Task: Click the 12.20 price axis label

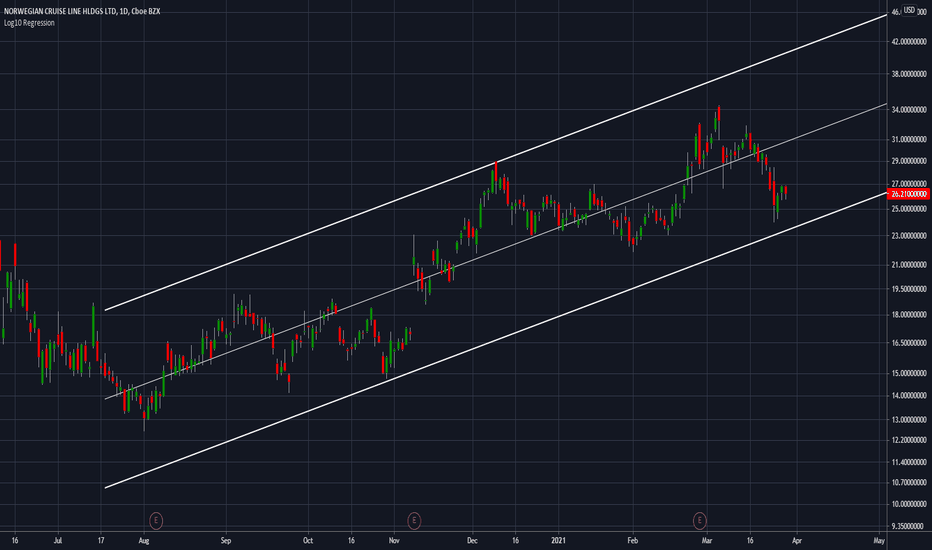Action: 909,440
